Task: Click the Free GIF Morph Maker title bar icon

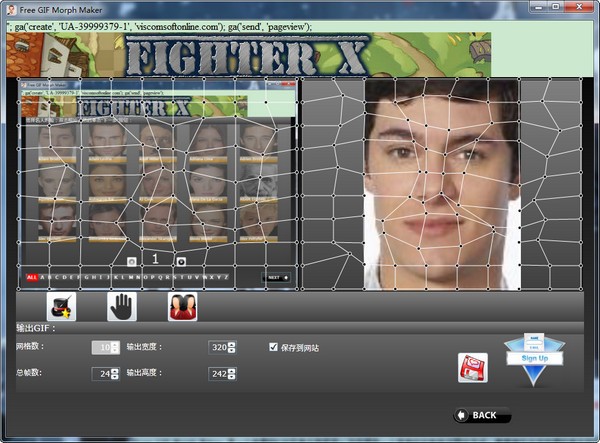Action: point(11,10)
